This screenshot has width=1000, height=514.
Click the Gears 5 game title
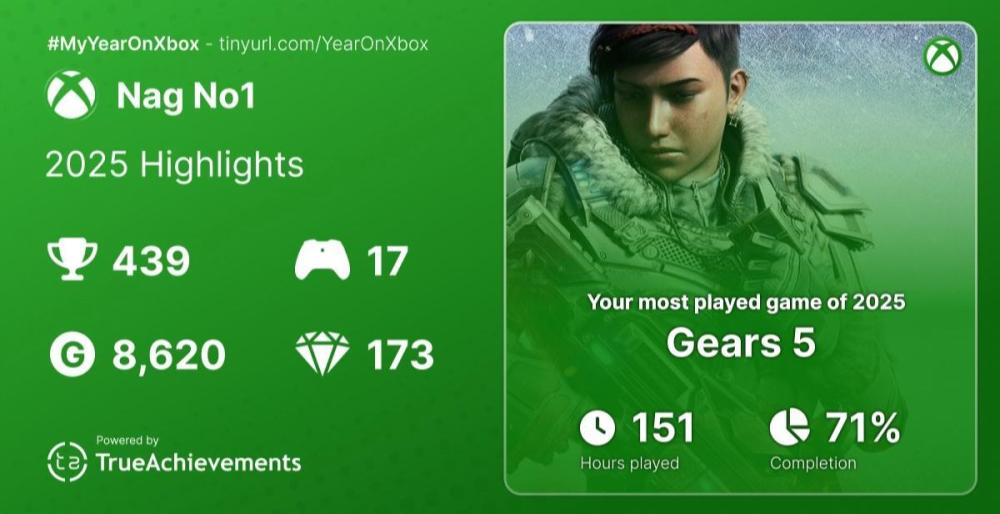[740, 342]
